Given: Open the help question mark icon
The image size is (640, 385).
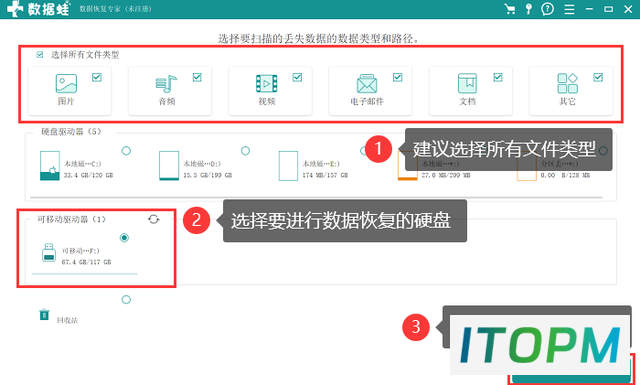Looking at the screenshot, I should coord(547,9).
